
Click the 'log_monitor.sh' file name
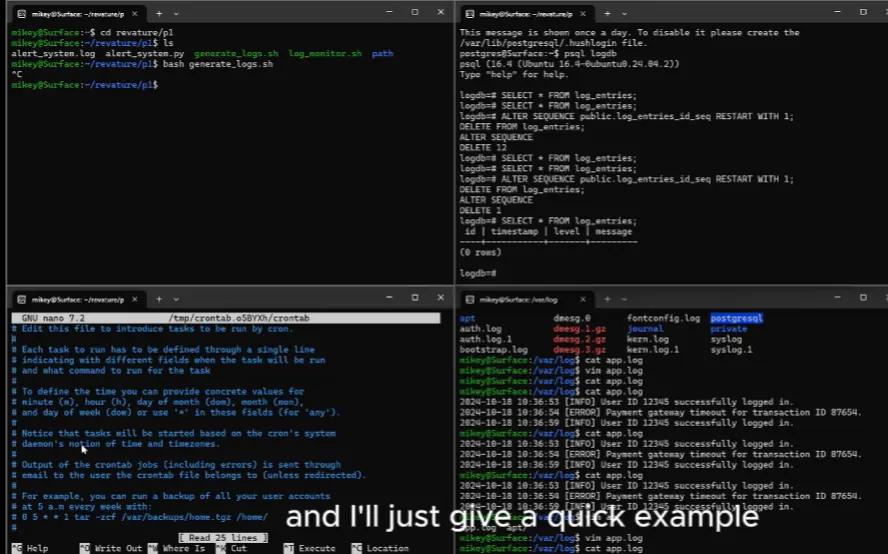pos(325,53)
